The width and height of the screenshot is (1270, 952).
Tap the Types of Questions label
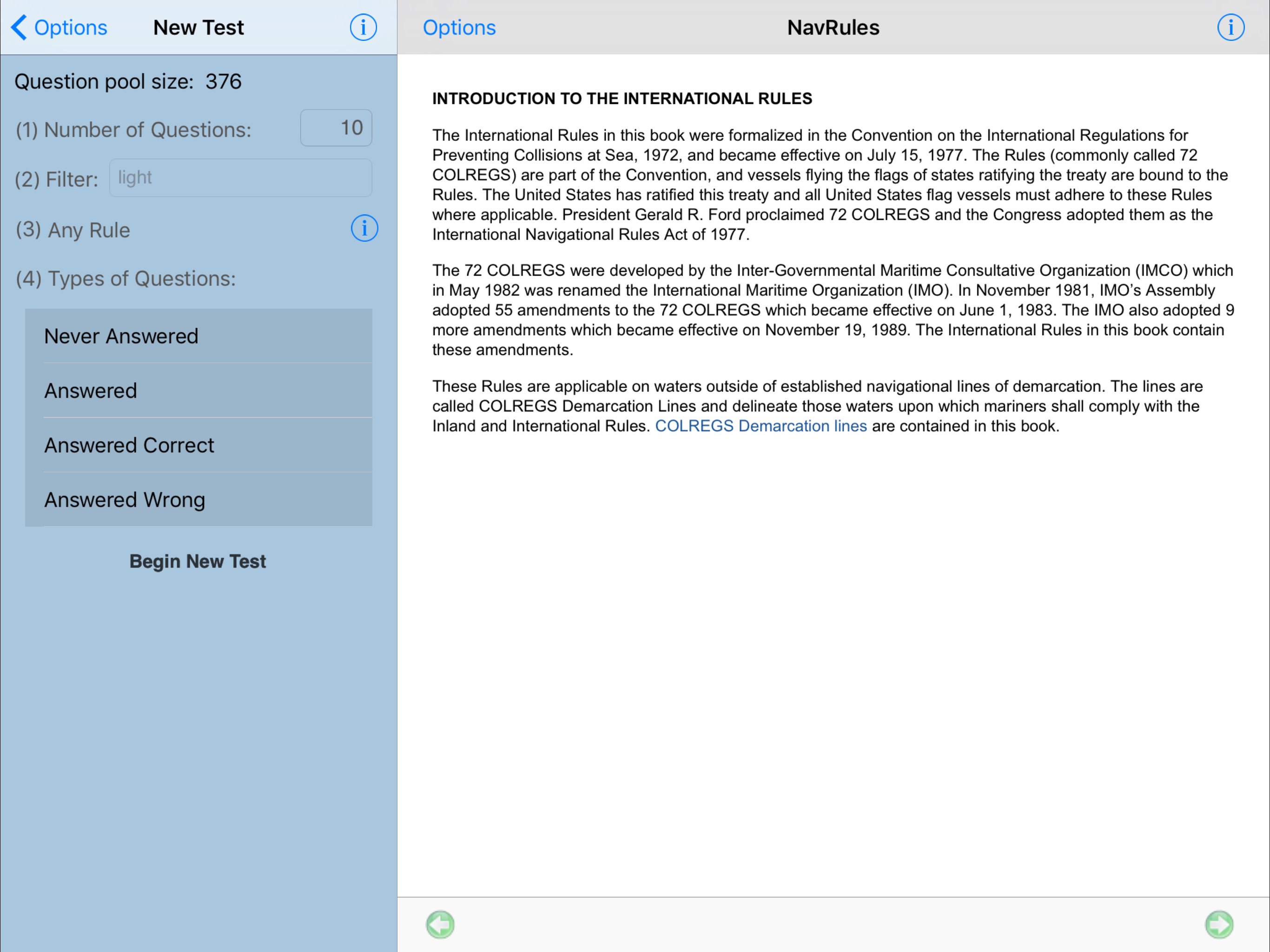[126, 278]
